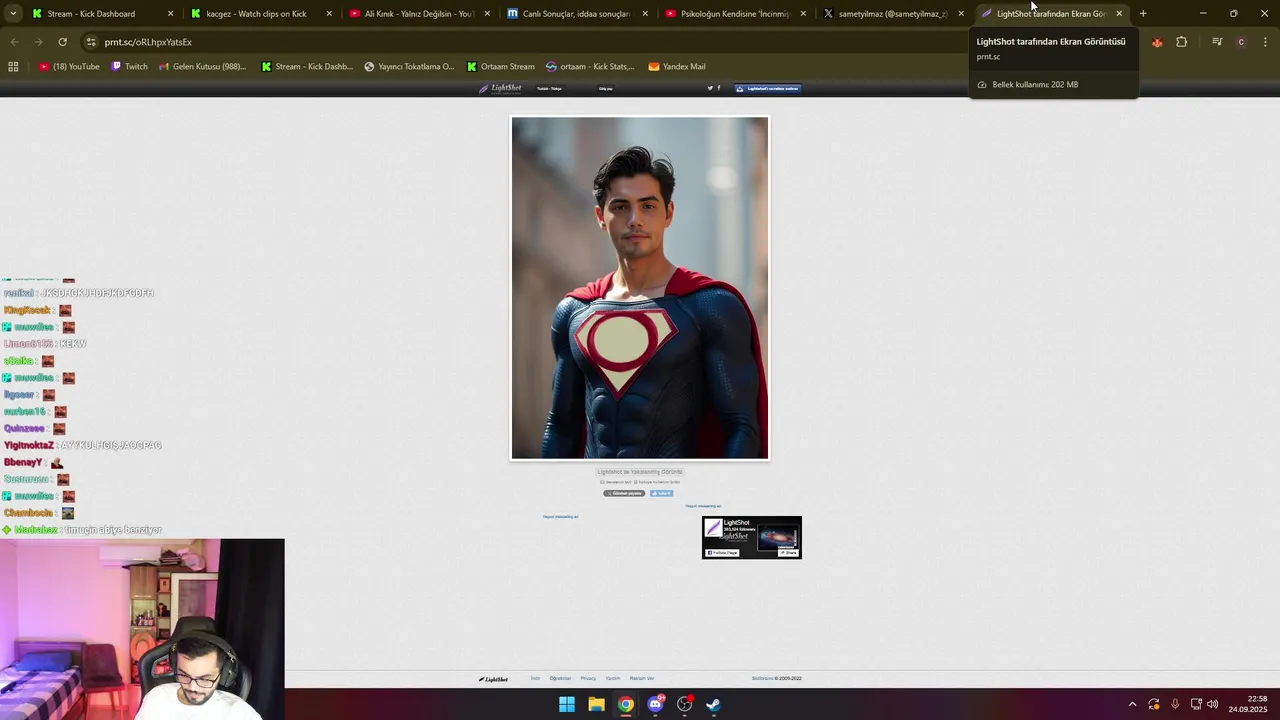Open the Facebook icon in LightShot header
This screenshot has height=720, width=1280.
pyautogui.click(x=718, y=88)
